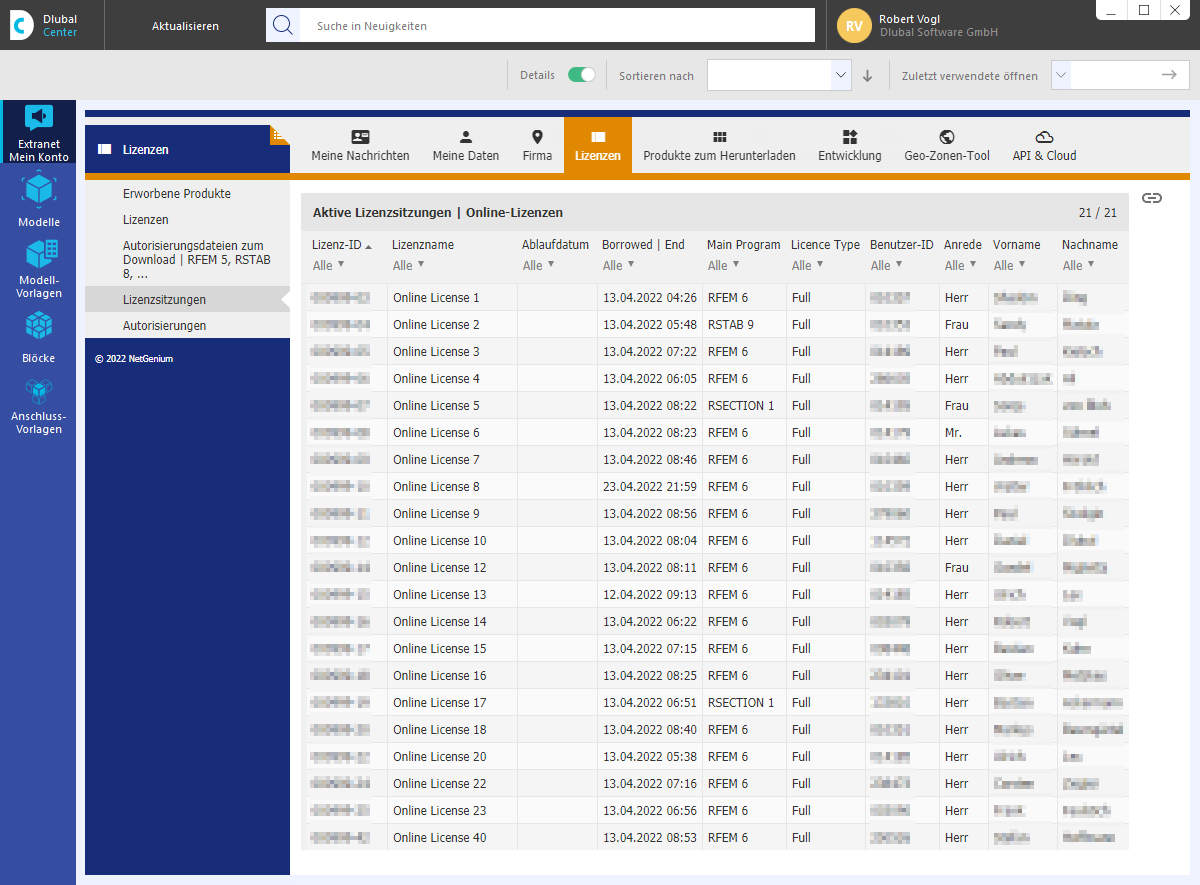Toggle the Details switch
Viewport: 1200px width, 885px height.
(x=581, y=75)
